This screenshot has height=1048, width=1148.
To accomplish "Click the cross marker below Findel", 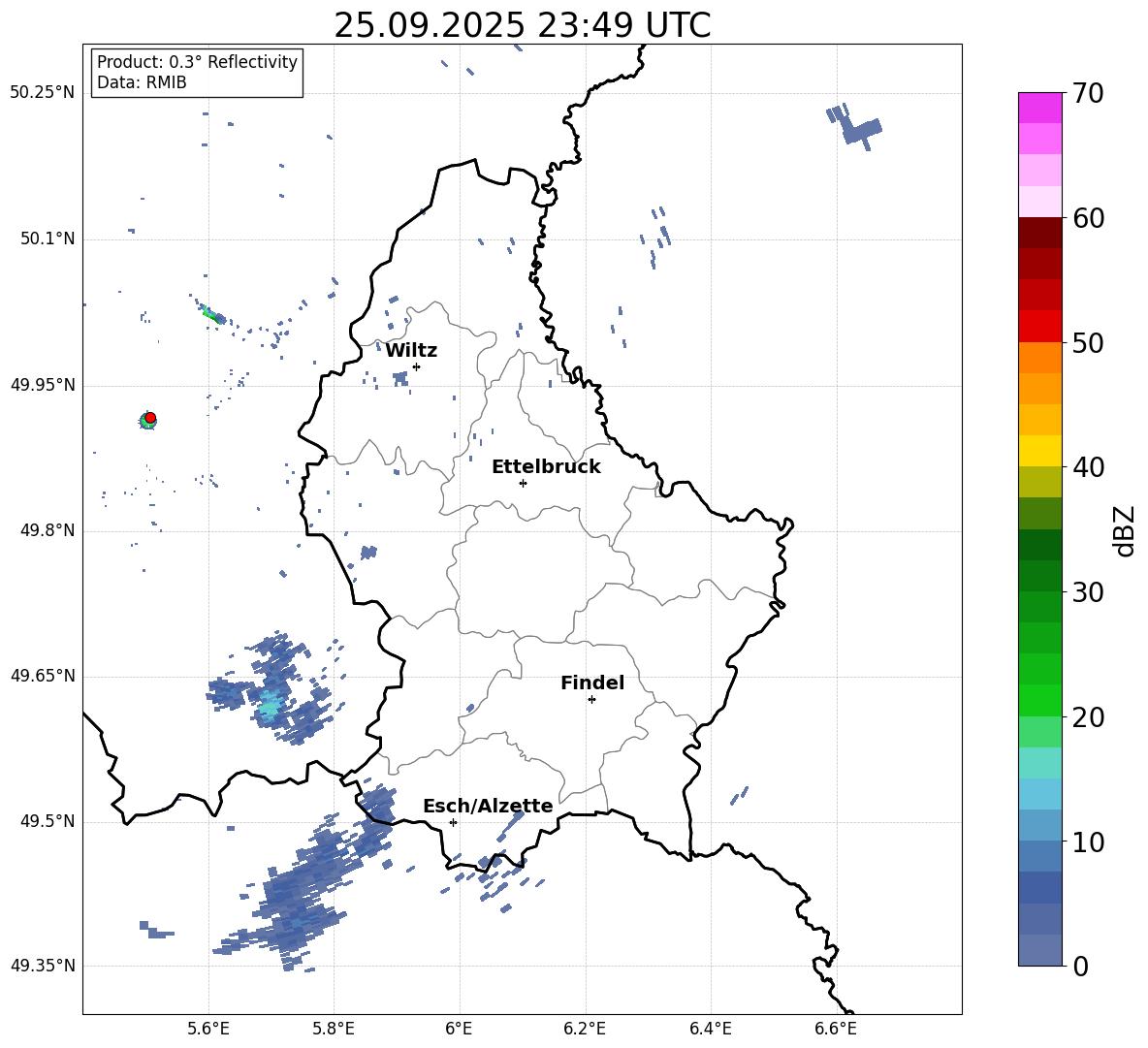I will click(x=591, y=700).
